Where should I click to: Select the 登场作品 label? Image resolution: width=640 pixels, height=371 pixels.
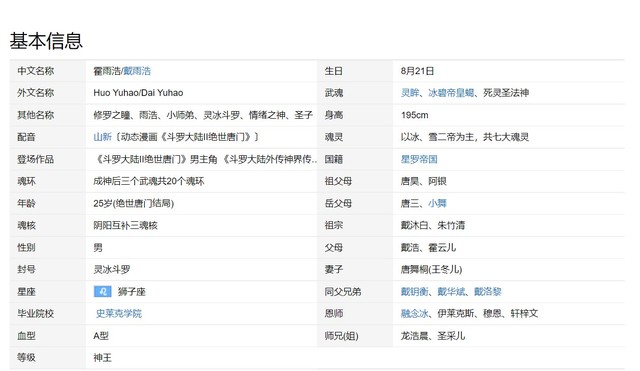tap(36, 159)
